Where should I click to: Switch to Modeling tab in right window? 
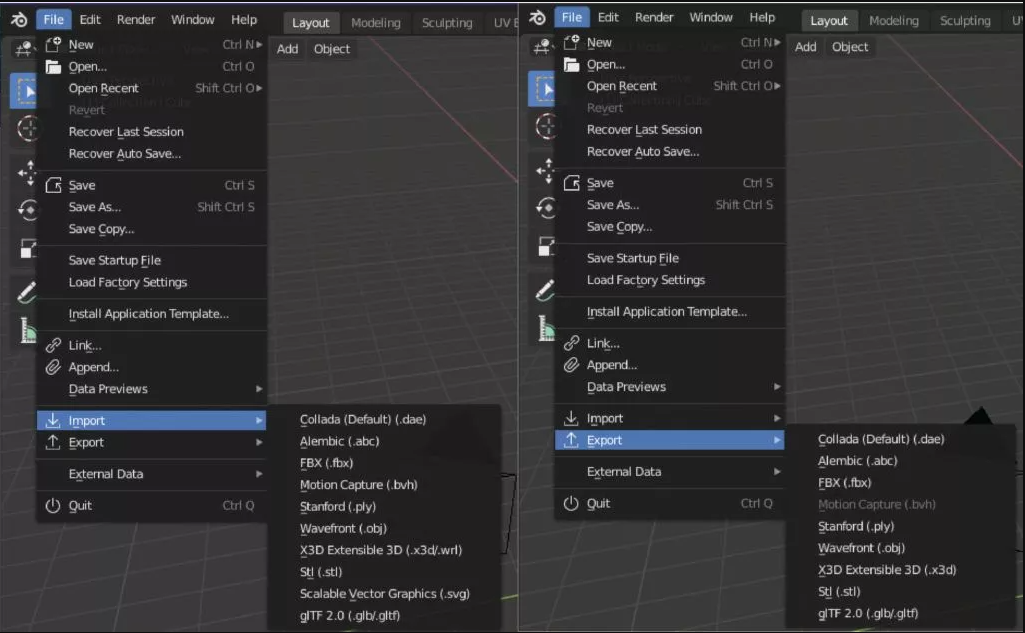[x=894, y=21]
